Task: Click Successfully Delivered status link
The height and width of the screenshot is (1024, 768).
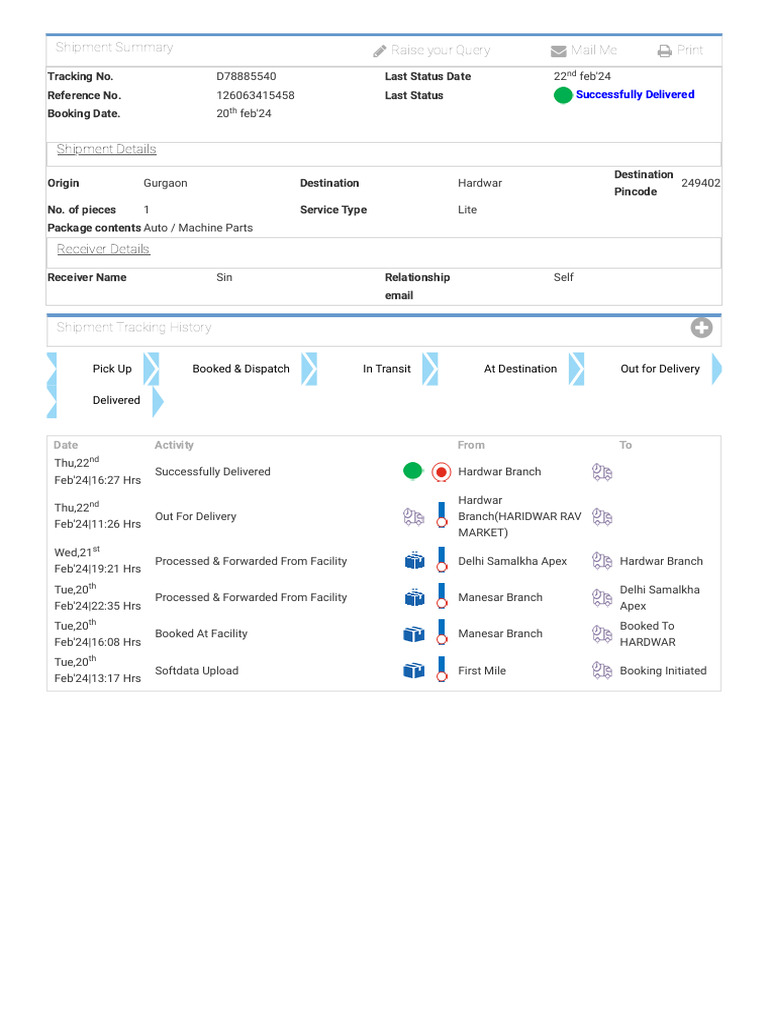Action: (635, 95)
